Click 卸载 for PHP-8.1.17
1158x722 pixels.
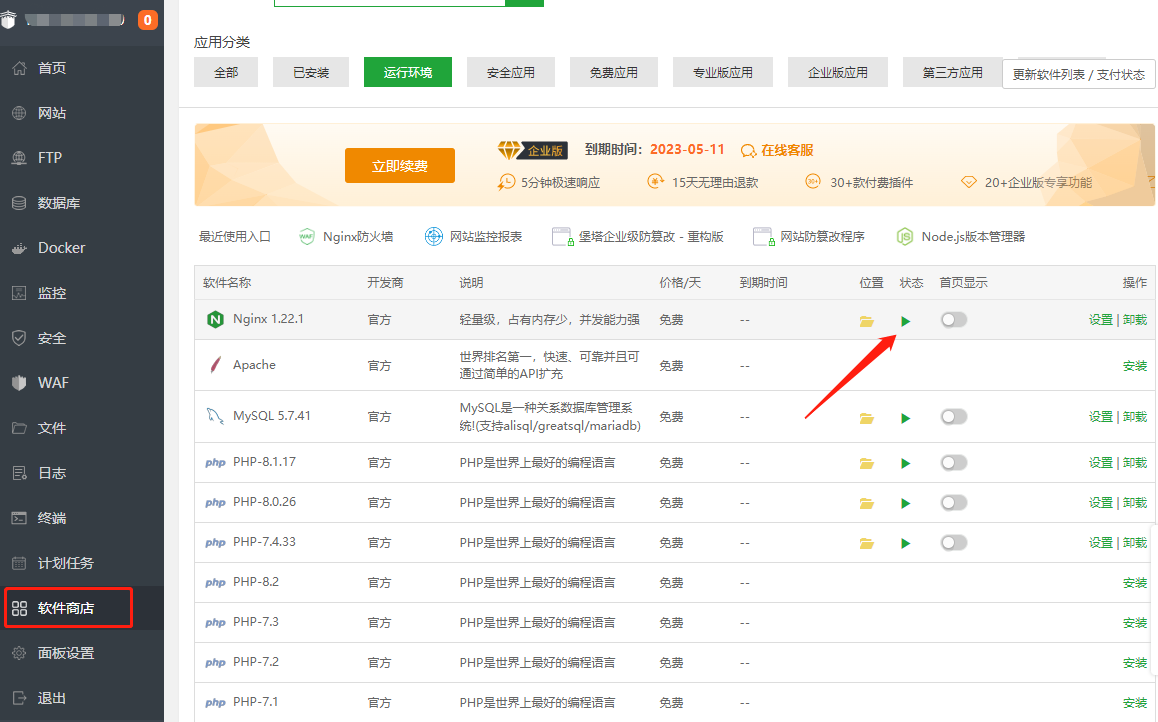point(1135,463)
